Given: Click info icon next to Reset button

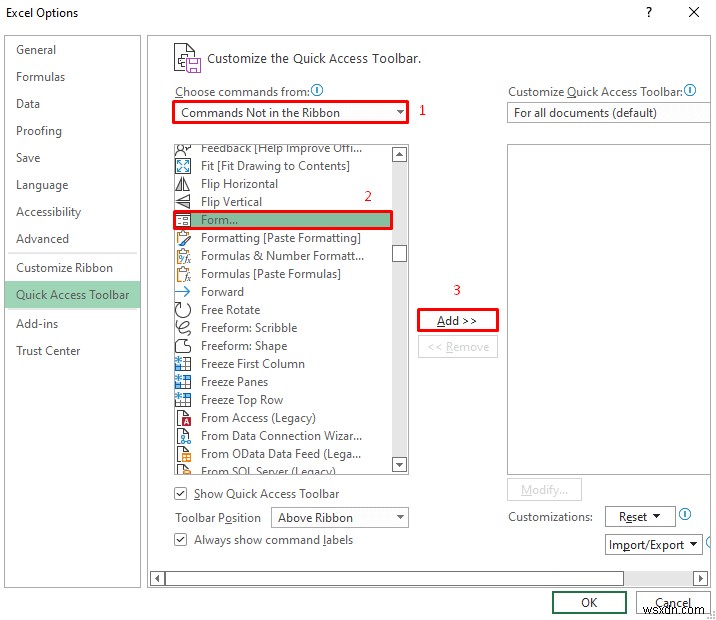Looking at the screenshot, I should click(685, 515).
